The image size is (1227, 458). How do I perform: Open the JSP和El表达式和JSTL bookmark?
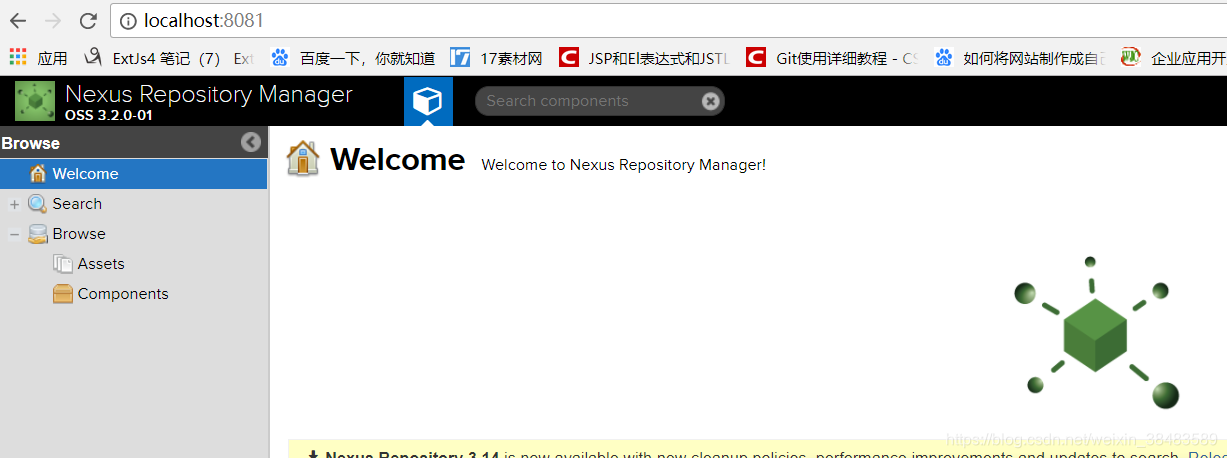pyautogui.click(x=645, y=58)
